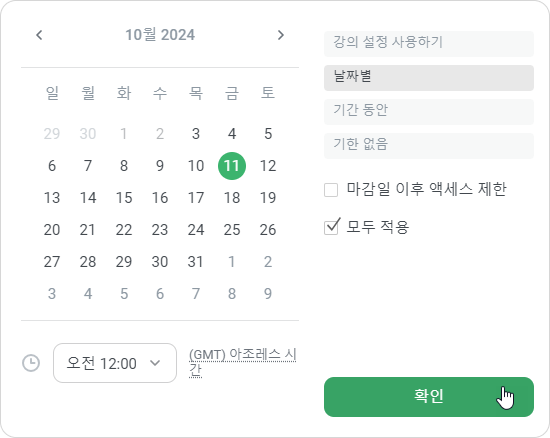This screenshot has width=550, height=438.
Task: Open the 오전 12:00 time dropdown
Action: (x=115, y=363)
